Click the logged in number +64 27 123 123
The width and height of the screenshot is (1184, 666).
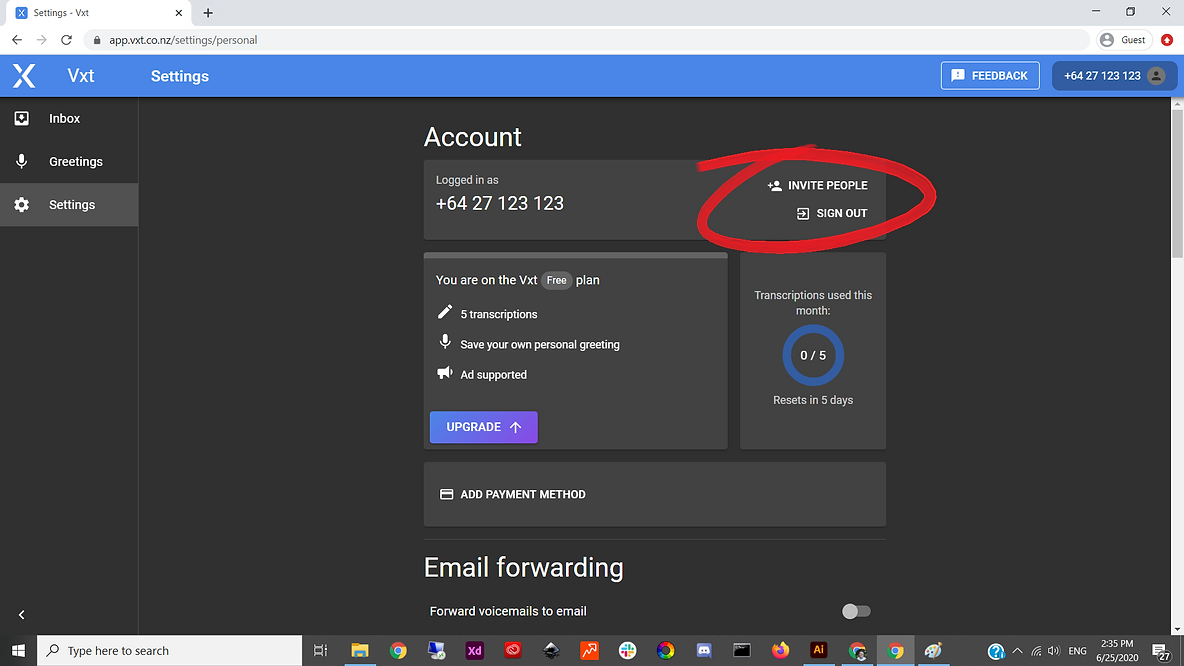click(x=500, y=203)
